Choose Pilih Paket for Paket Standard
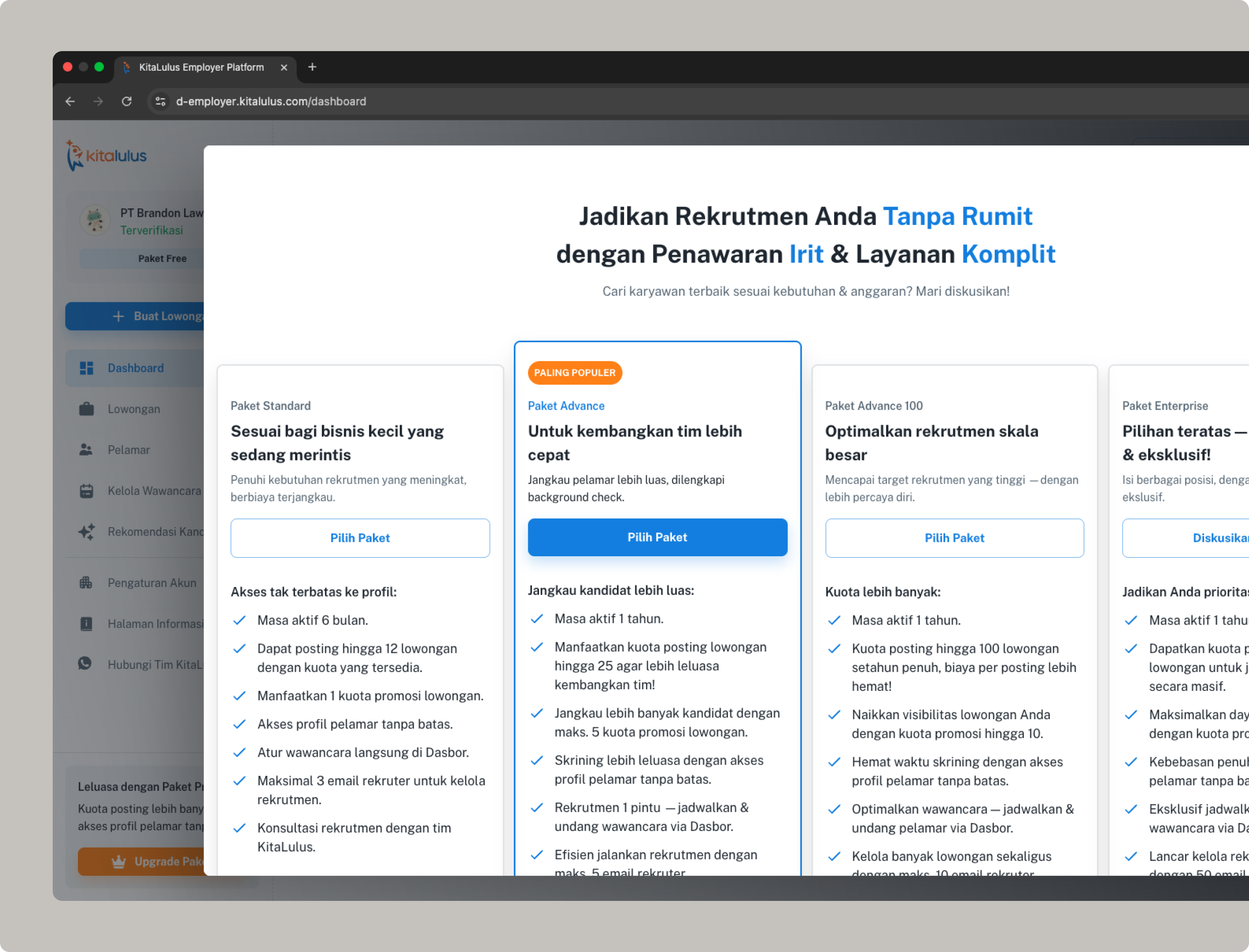The height and width of the screenshot is (952, 1249). 360,538
